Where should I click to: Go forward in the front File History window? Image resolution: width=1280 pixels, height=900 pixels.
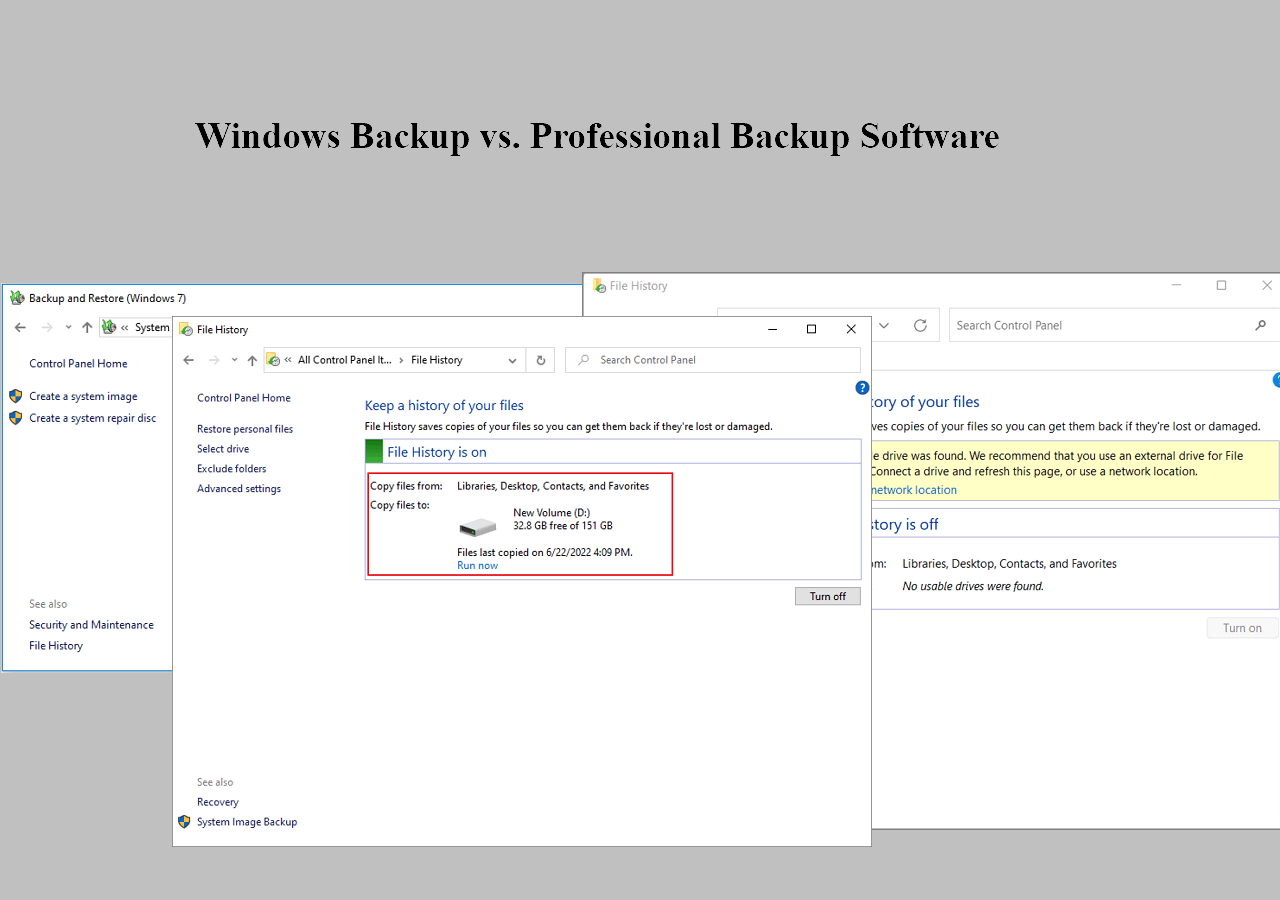click(x=213, y=360)
